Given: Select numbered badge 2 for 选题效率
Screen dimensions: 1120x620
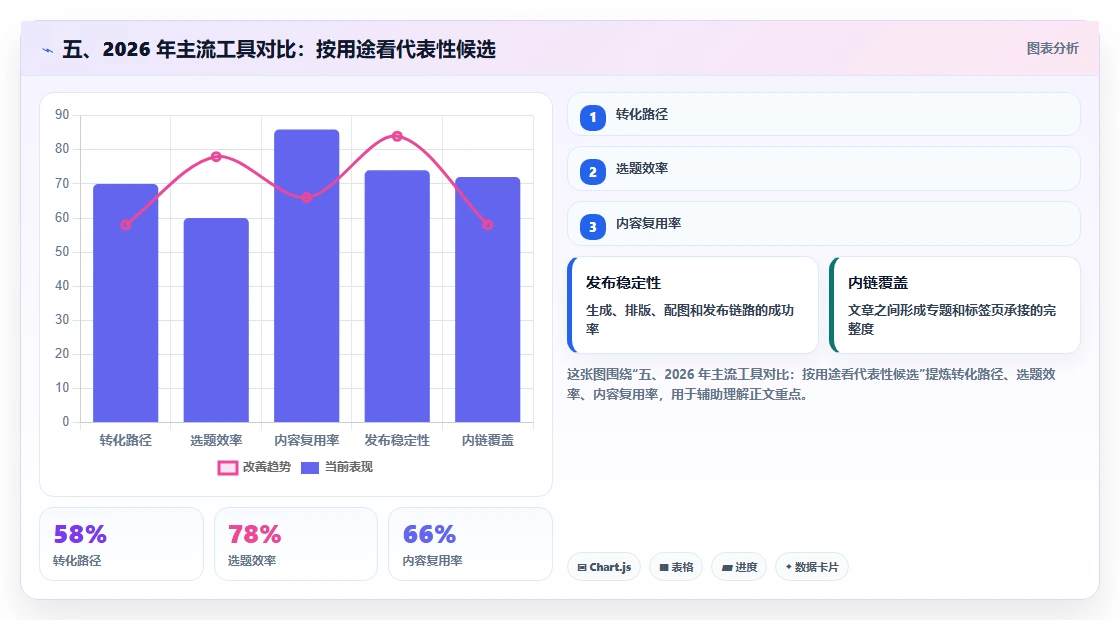Looking at the screenshot, I should coord(592,172).
